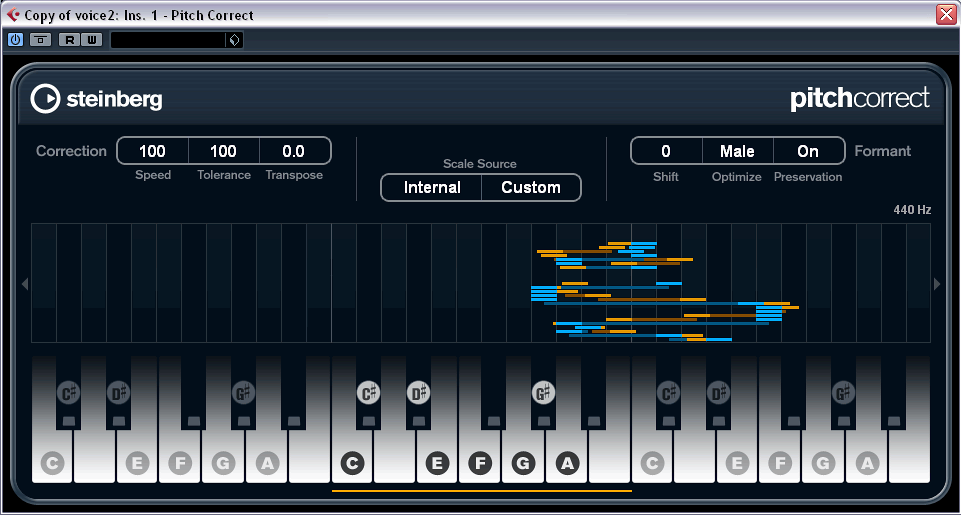Toggle C key in active middle octave
The height and width of the screenshot is (515, 961).
coord(352,463)
